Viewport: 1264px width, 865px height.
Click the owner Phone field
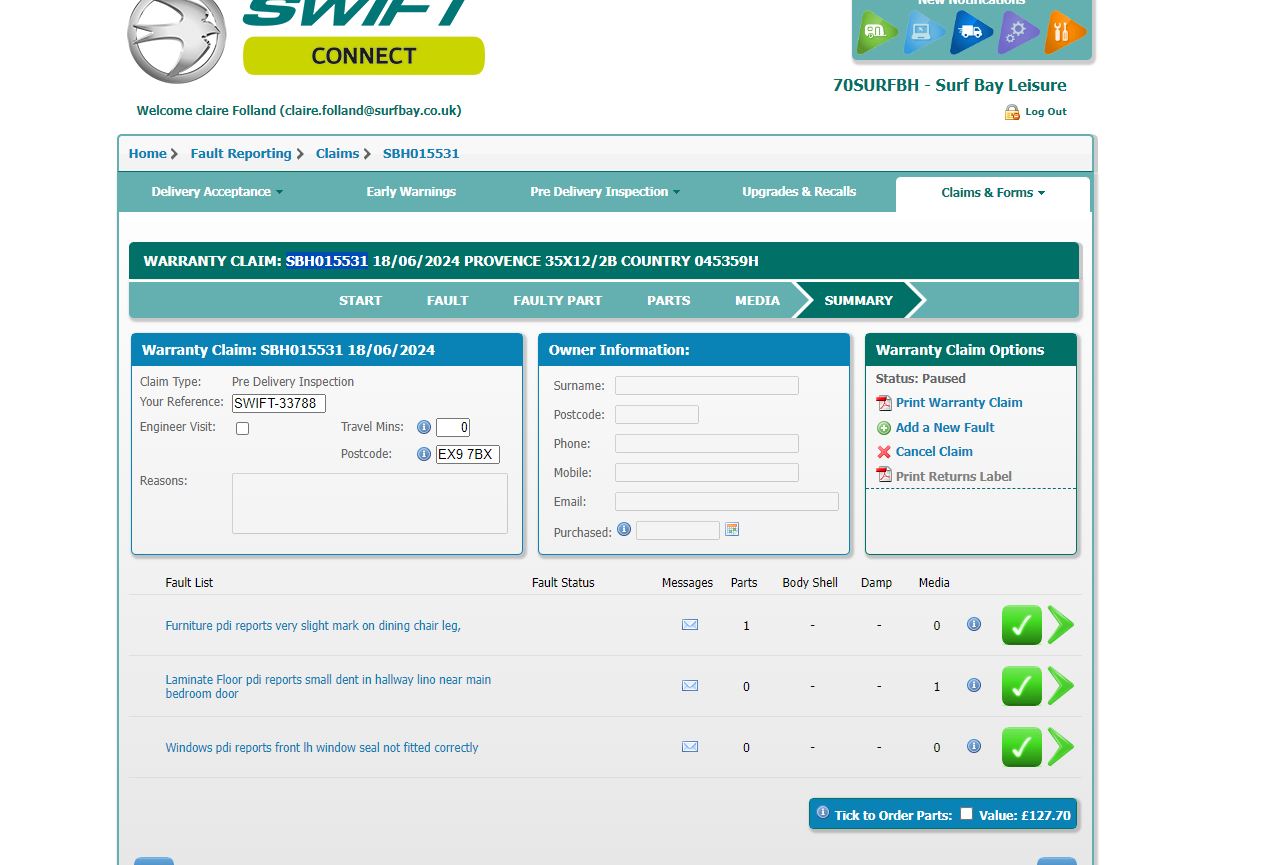coord(707,443)
